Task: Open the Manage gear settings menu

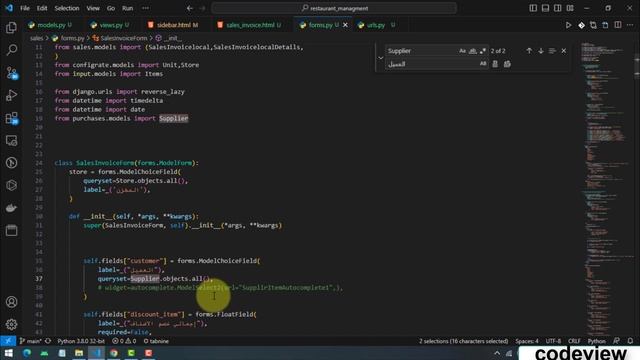Action: tap(11, 324)
